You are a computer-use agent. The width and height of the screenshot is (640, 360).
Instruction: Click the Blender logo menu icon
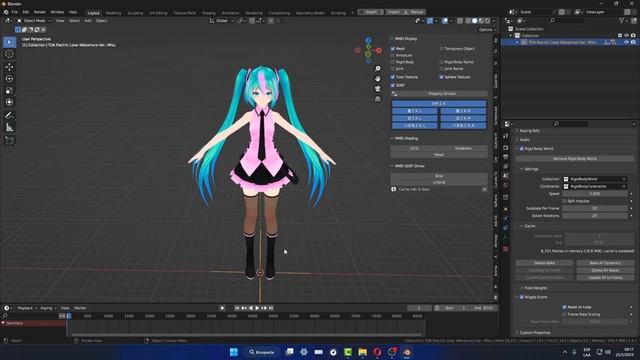(x=6, y=12)
